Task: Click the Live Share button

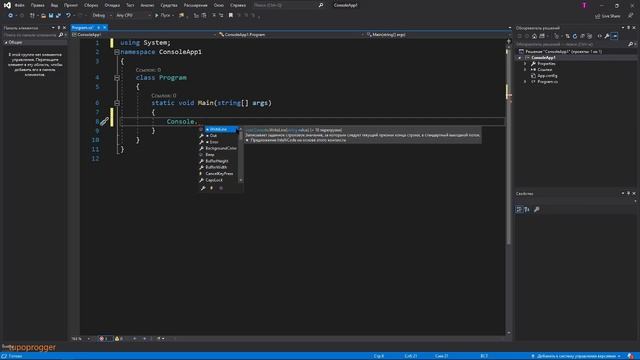Action: click(607, 16)
